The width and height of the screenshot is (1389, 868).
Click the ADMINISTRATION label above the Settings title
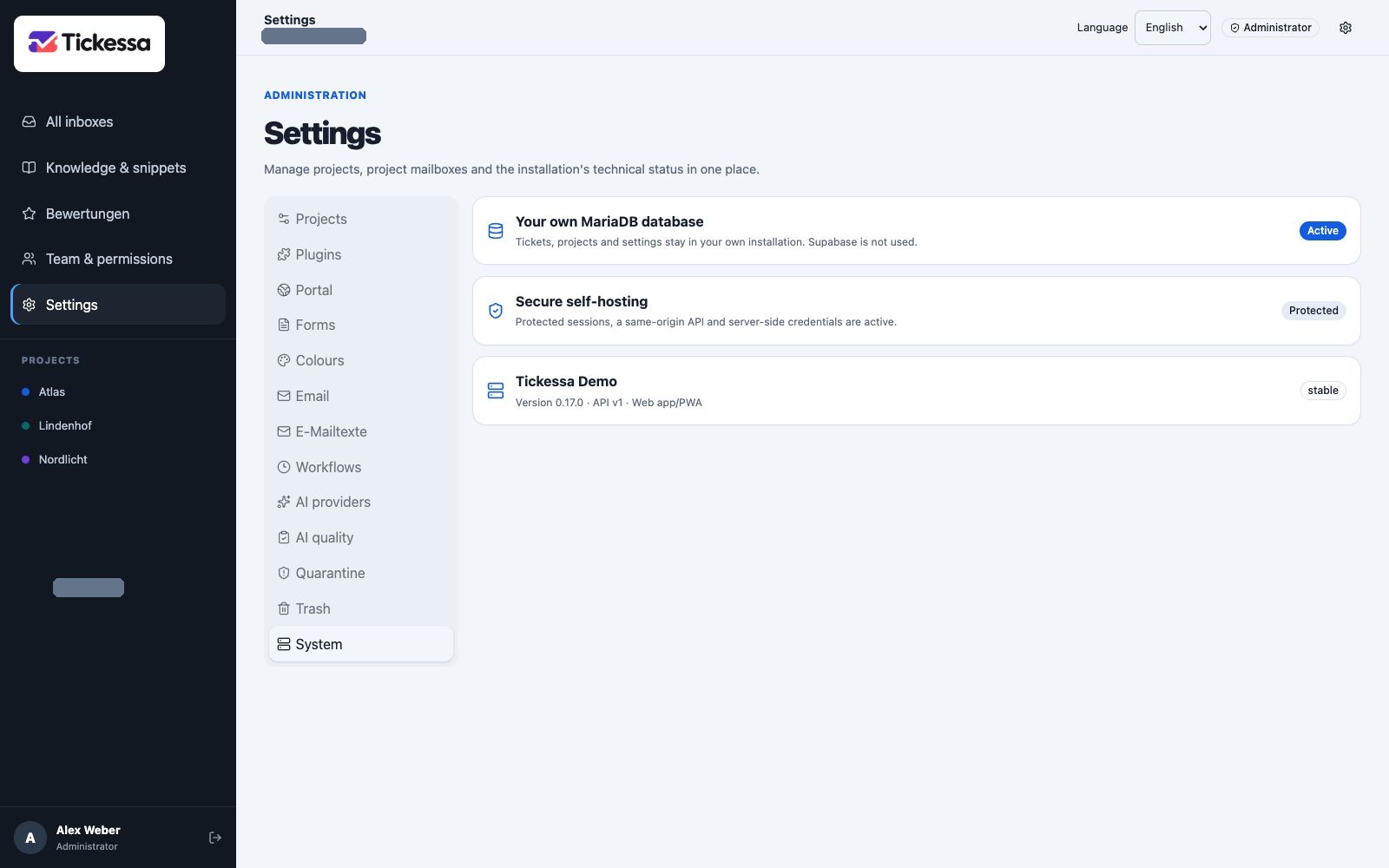tap(315, 95)
